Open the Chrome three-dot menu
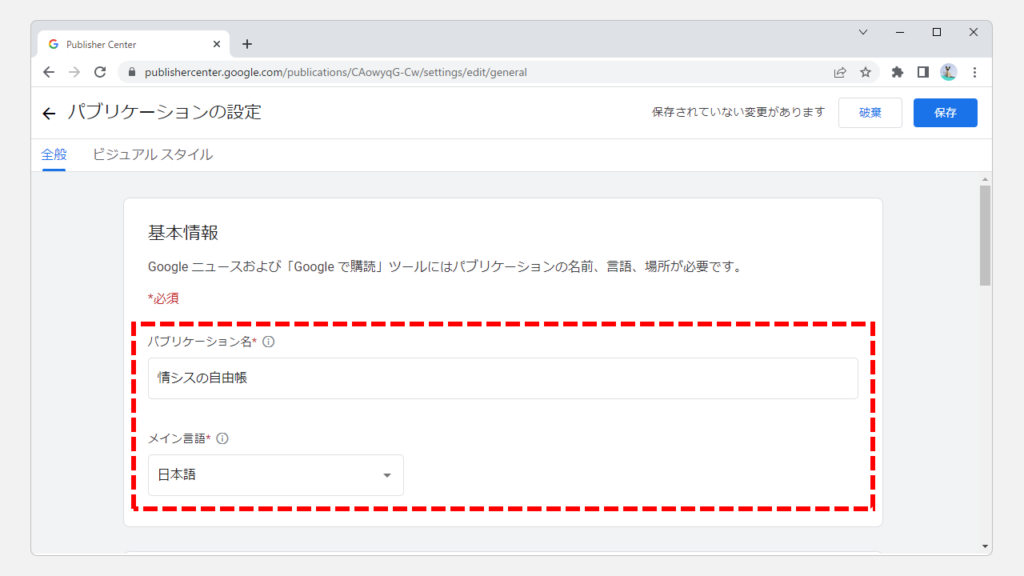Screen dimensions: 1024x576 point(974,72)
